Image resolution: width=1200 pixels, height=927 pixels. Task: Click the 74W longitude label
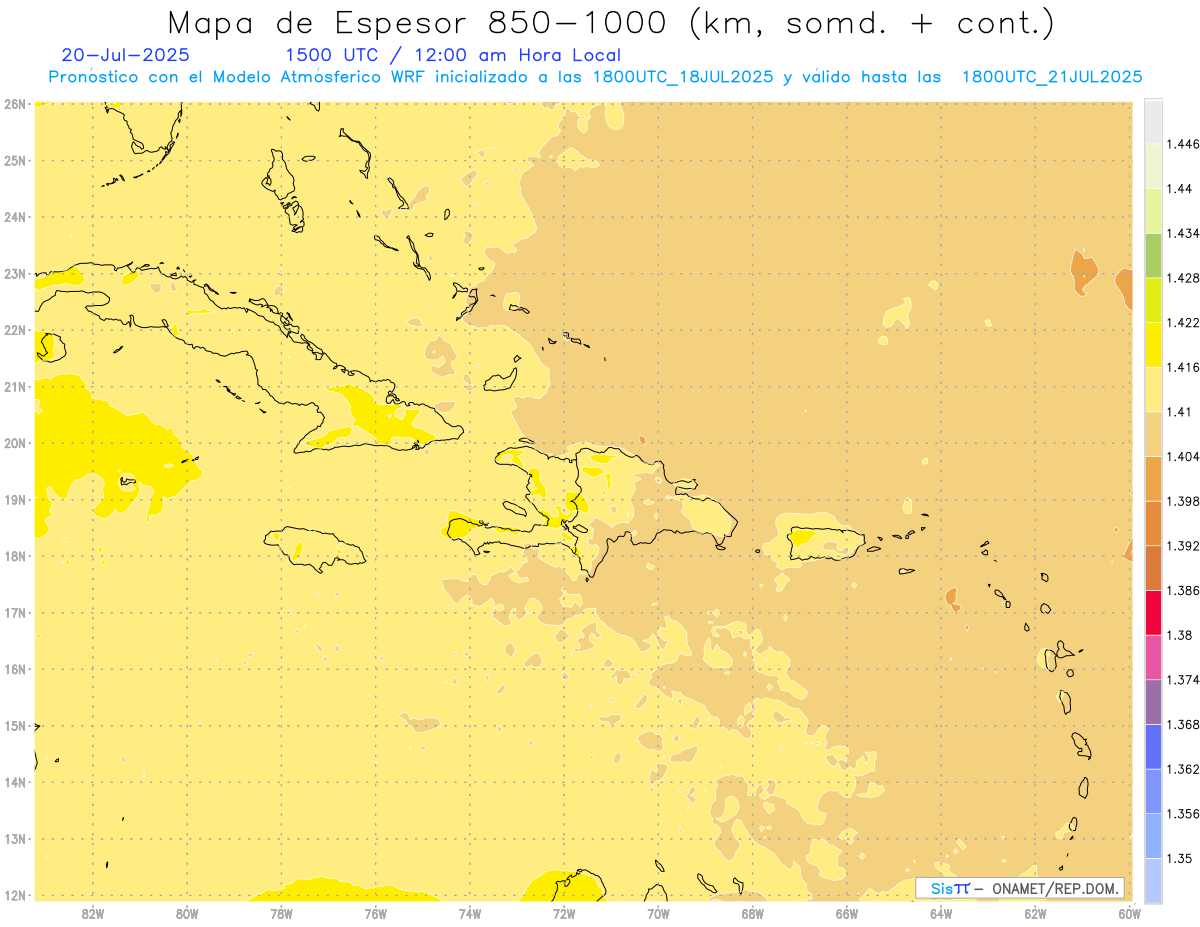click(x=470, y=913)
